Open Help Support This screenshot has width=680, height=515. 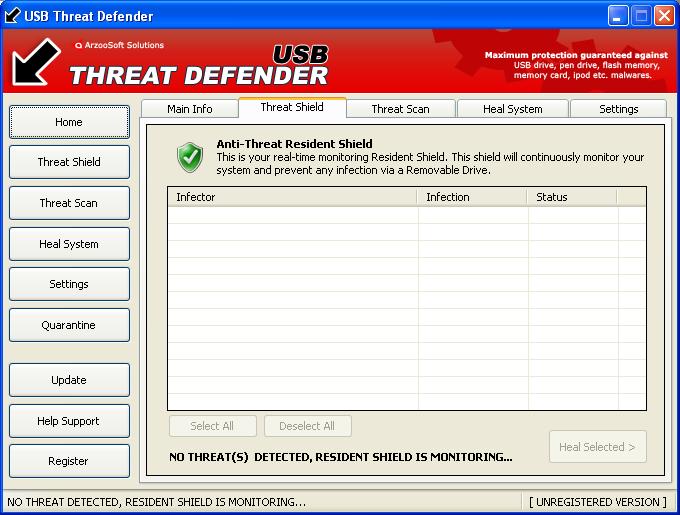(69, 421)
